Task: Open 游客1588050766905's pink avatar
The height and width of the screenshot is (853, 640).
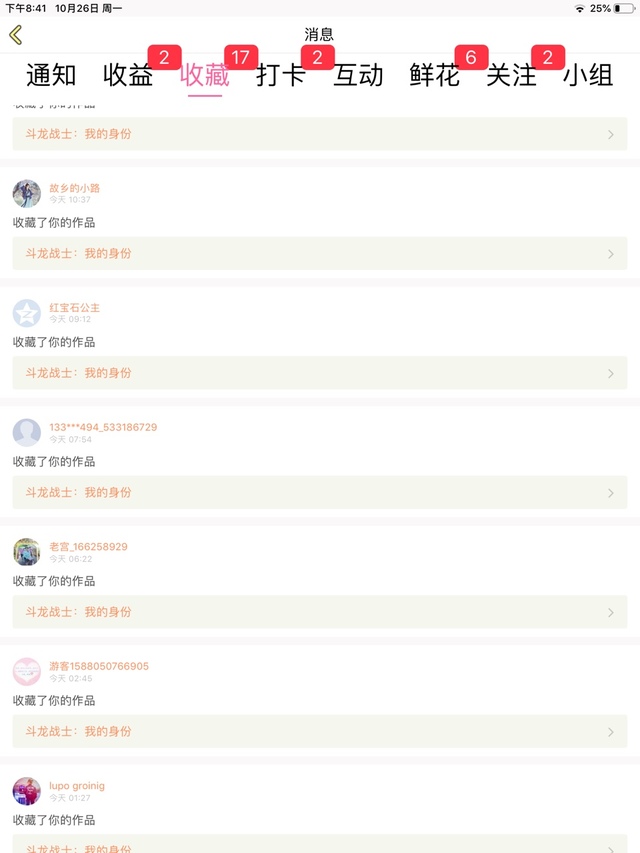Action: (x=27, y=671)
